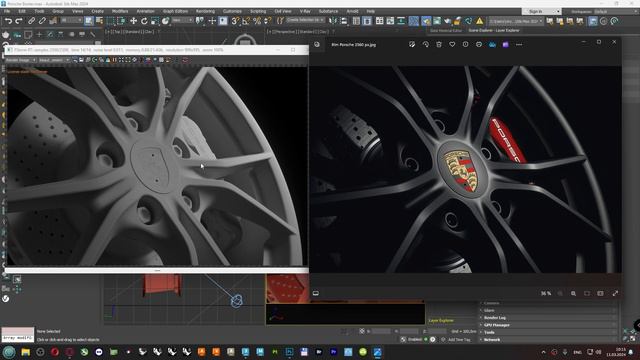Image resolution: width=640 pixels, height=360 pixels.
Task: Click the red render icon in frame buffer toolbar
Action: 185,60
